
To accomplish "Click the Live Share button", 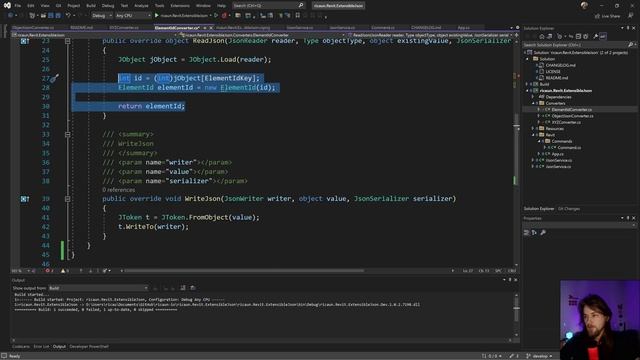I will pyautogui.click(x=607, y=16).
